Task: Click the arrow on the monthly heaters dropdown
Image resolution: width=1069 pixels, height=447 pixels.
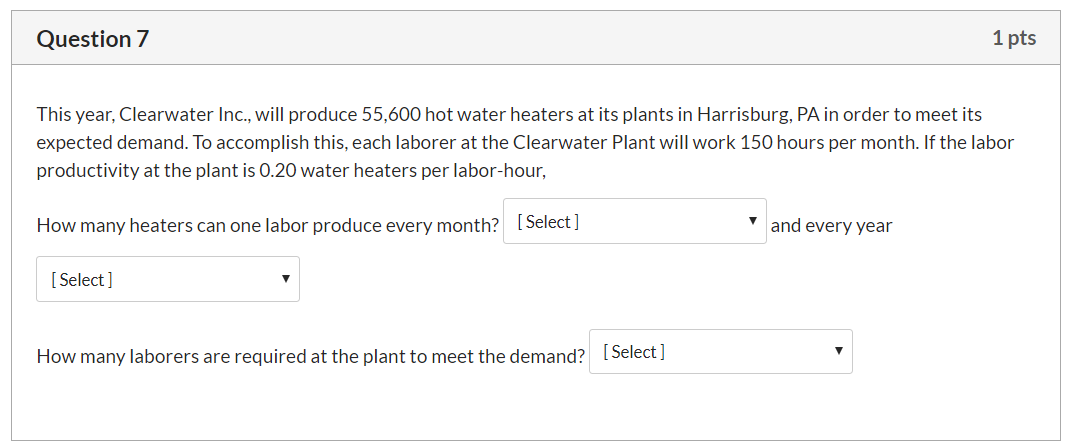Action: click(753, 221)
